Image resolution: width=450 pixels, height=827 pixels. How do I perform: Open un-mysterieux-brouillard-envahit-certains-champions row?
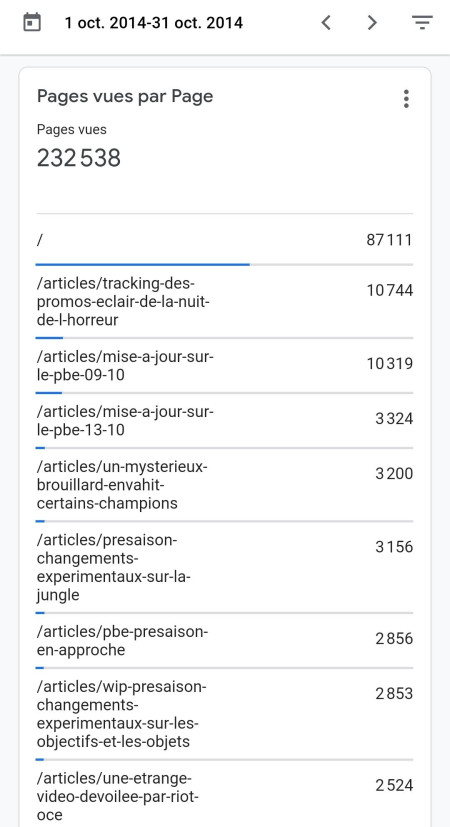[x=224, y=485]
